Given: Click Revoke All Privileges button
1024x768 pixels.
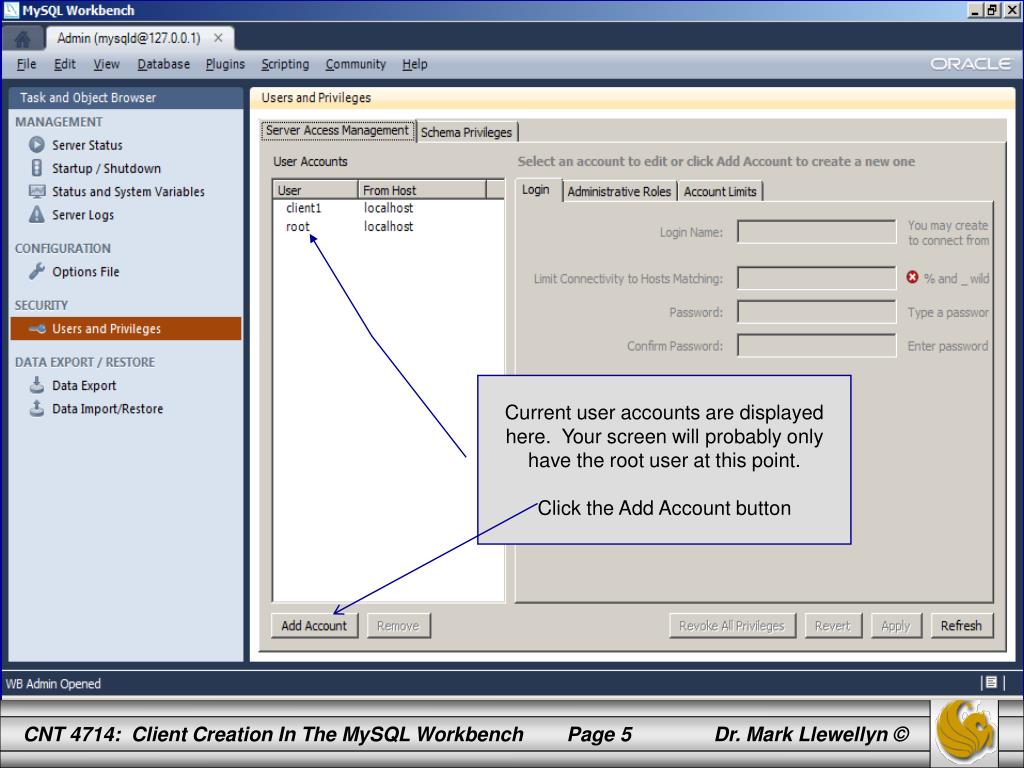Looking at the screenshot, I should pyautogui.click(x=731, y=626).
